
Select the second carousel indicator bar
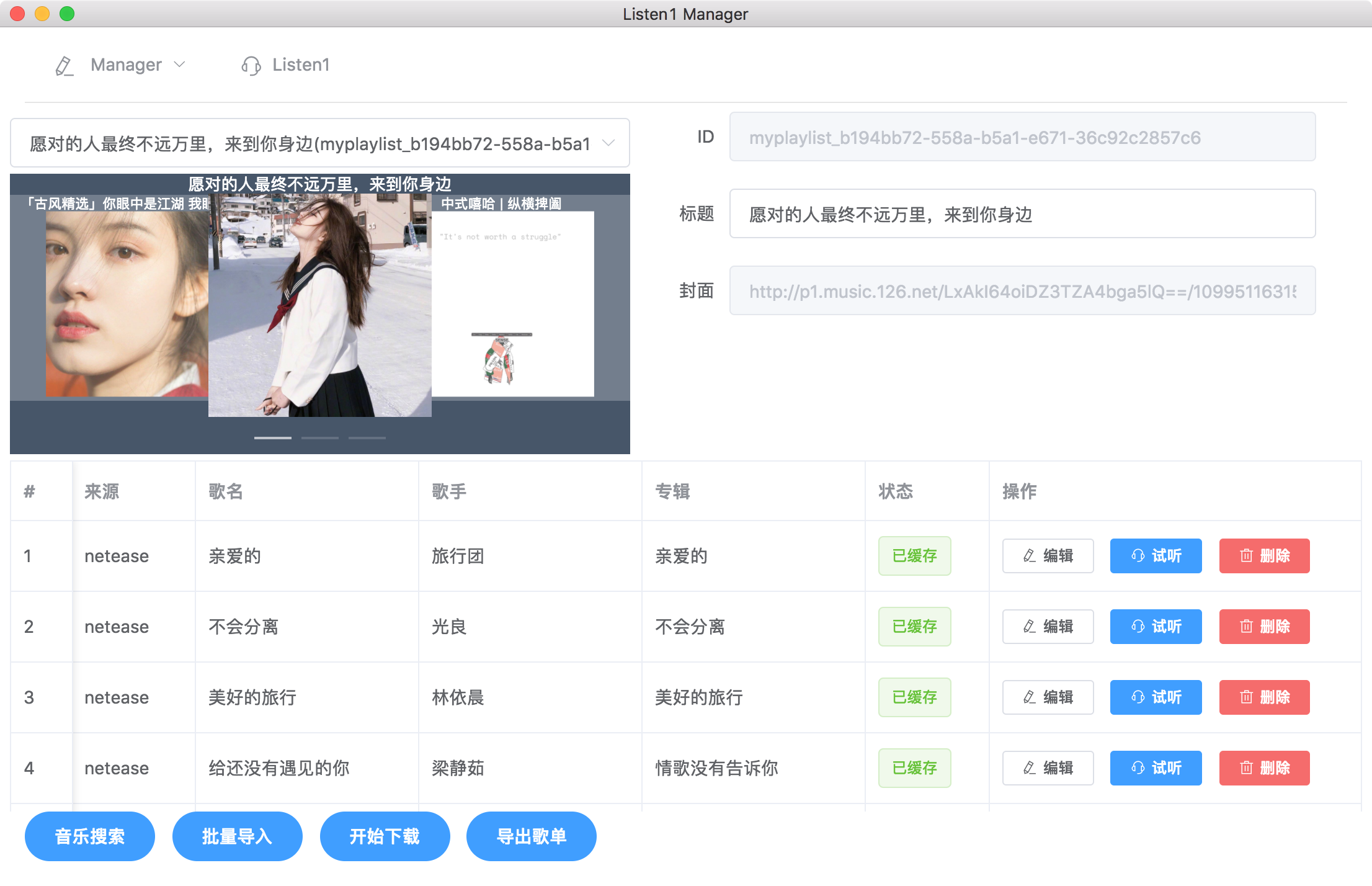point(320,438)
